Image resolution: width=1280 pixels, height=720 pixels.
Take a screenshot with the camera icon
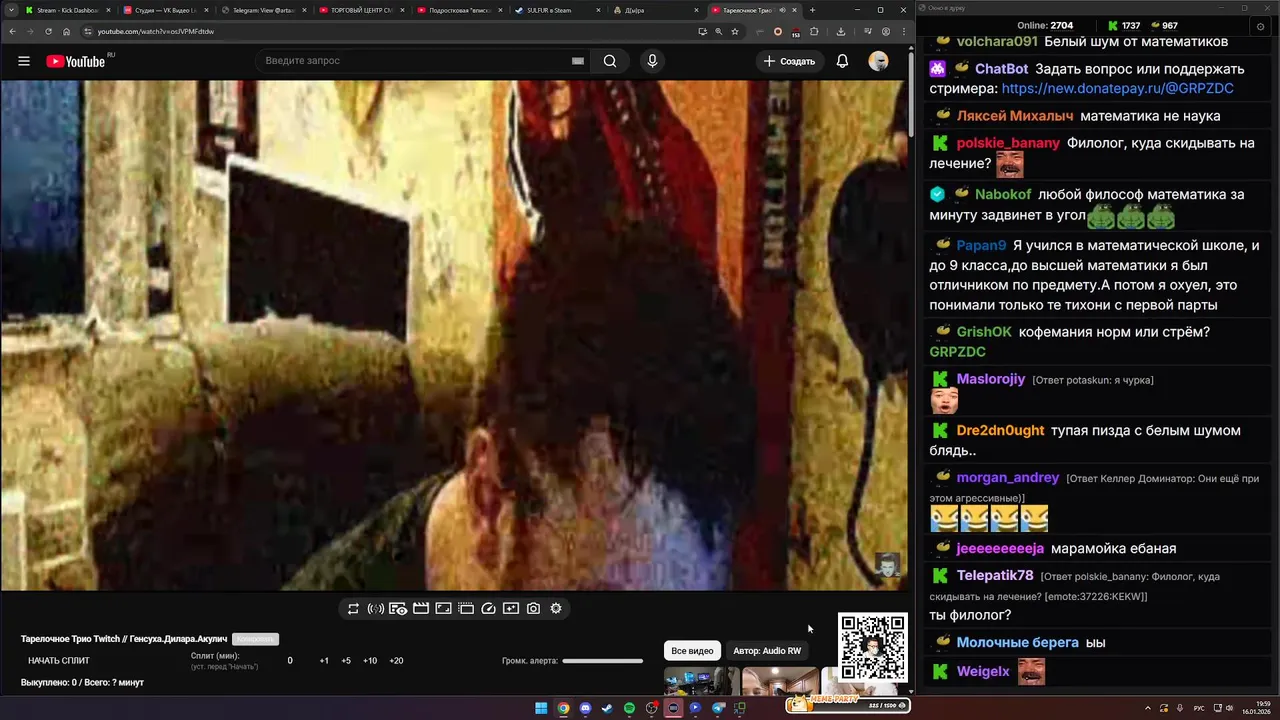pos(534,608)
